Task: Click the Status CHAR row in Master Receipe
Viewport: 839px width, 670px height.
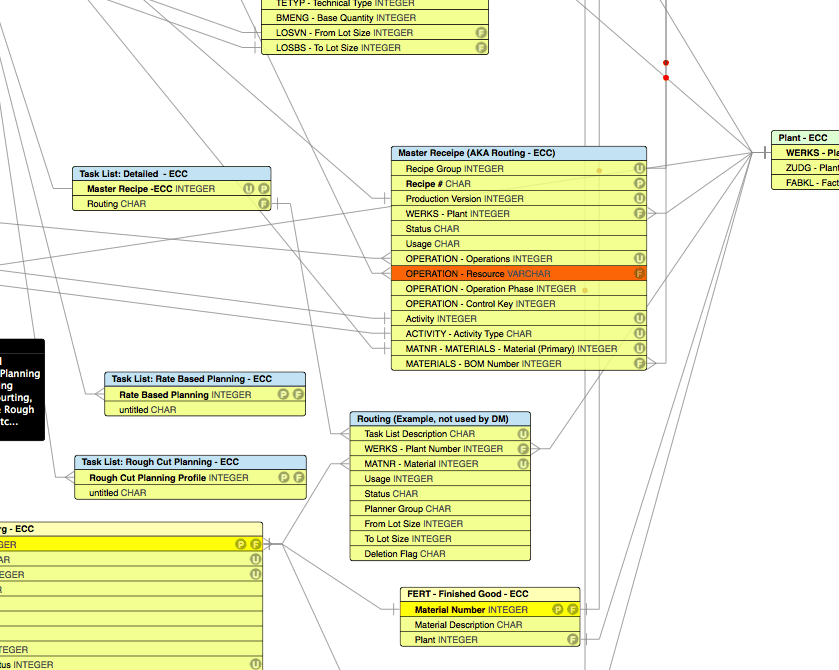Action: [x=519, y=229]
